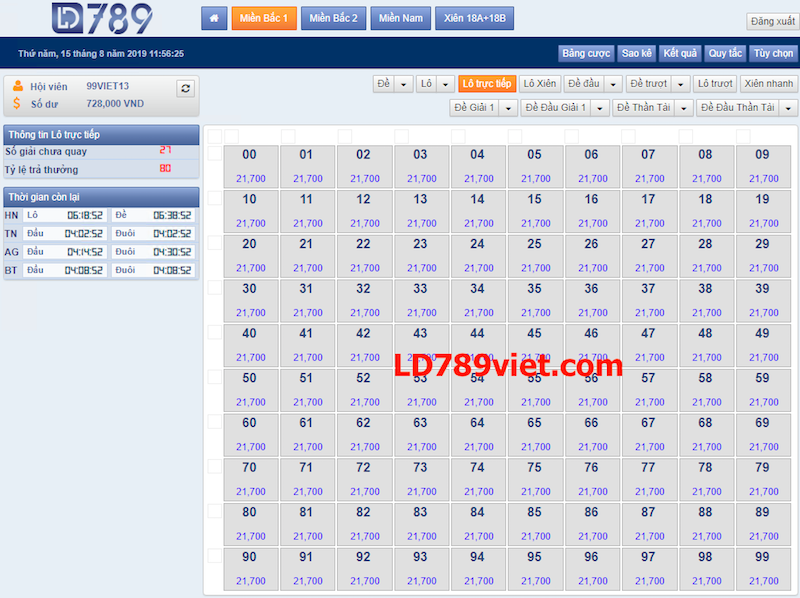This screenshot has width=800, height=598.
Task: Choose number 79 cell
Action: pyautogui.click(x=764, y=479)
